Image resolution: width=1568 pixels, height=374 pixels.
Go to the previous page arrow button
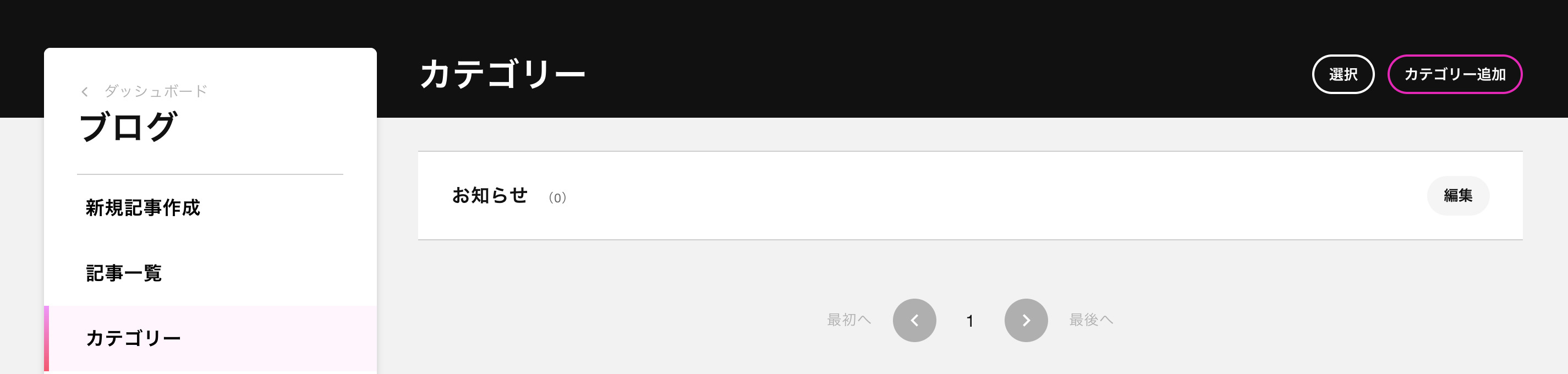[x=914, y=320]
